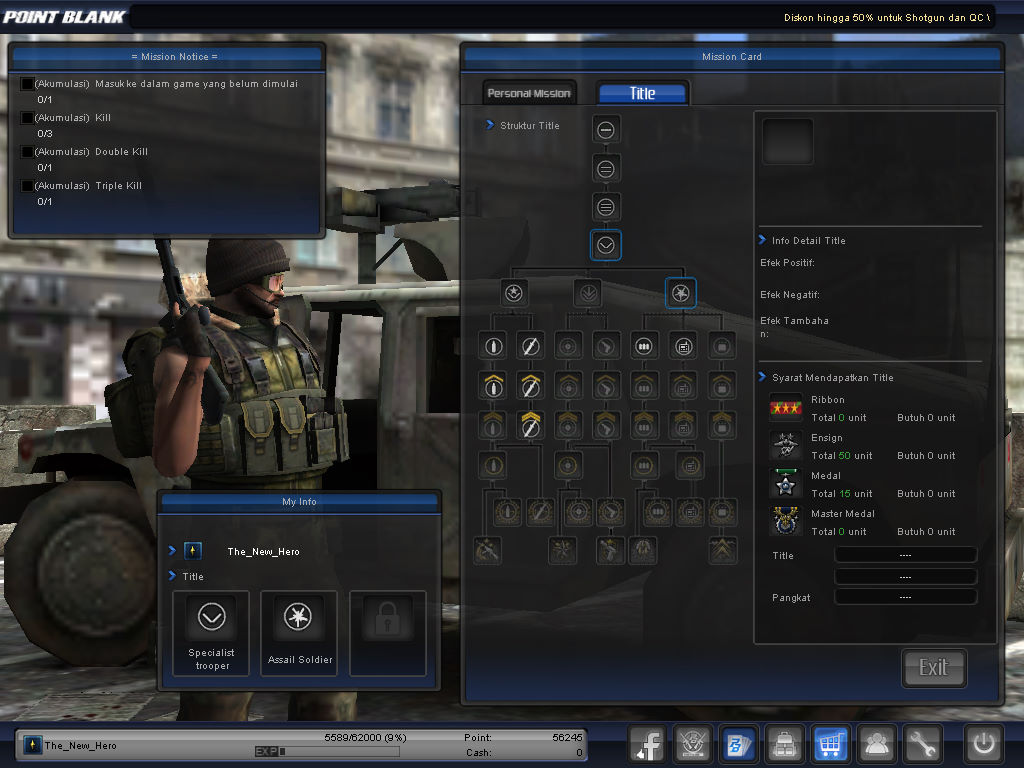Click the Cash 0 value
The height and width of the screenshot is (768, 1024).
tap(579, 752)
